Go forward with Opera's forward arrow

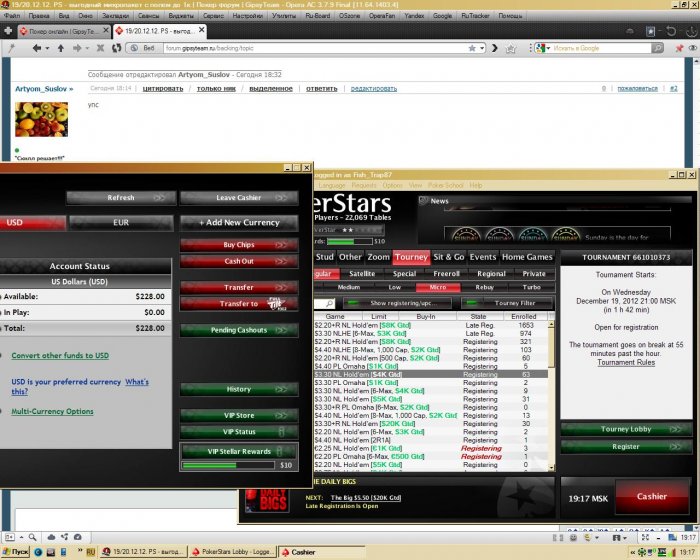tap(77, 48)
